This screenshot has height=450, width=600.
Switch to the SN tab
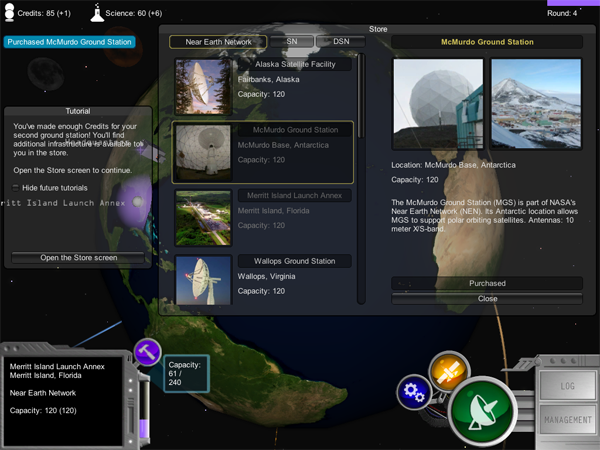(292, 41)
